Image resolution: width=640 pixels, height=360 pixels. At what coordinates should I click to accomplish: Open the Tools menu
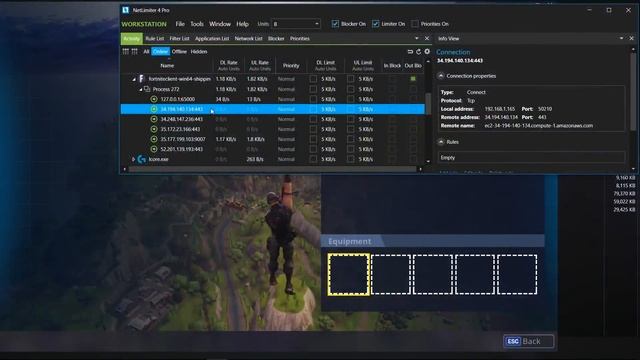[x=197, y=24]
